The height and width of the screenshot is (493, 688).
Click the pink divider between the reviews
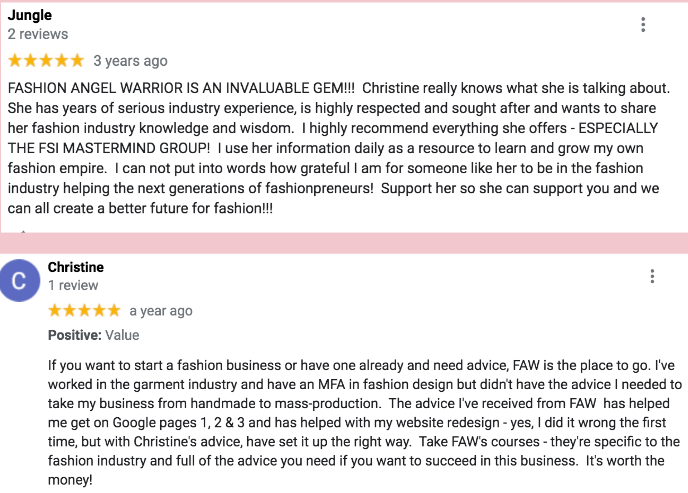point(344,243)
